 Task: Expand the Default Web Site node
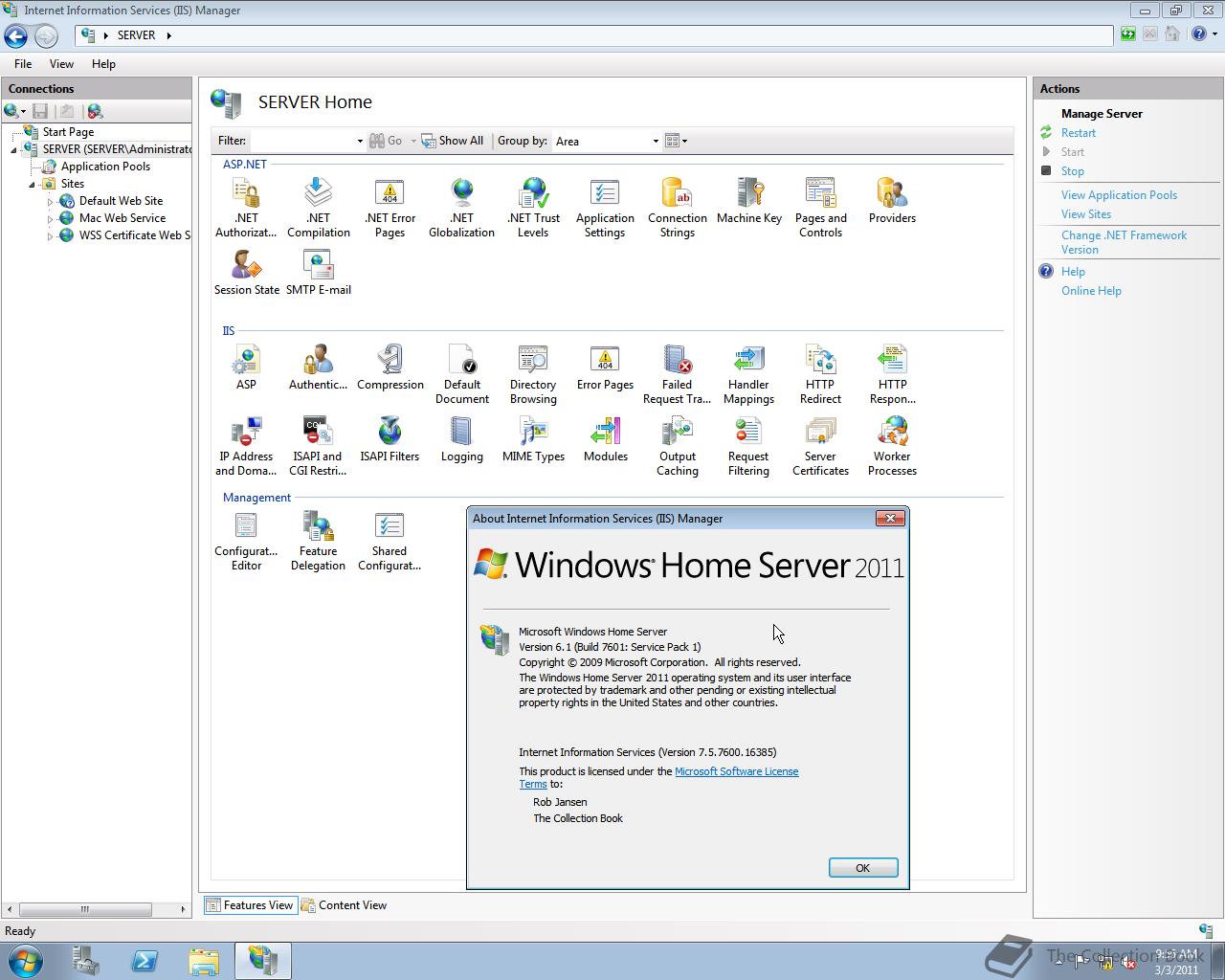50,201
